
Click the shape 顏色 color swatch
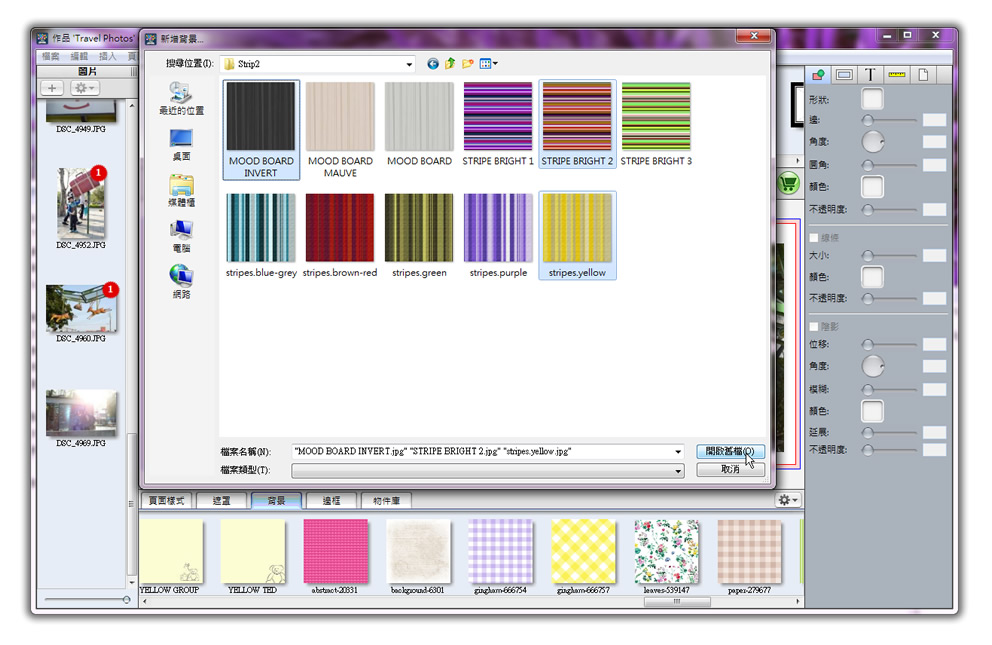click(873, 187)
